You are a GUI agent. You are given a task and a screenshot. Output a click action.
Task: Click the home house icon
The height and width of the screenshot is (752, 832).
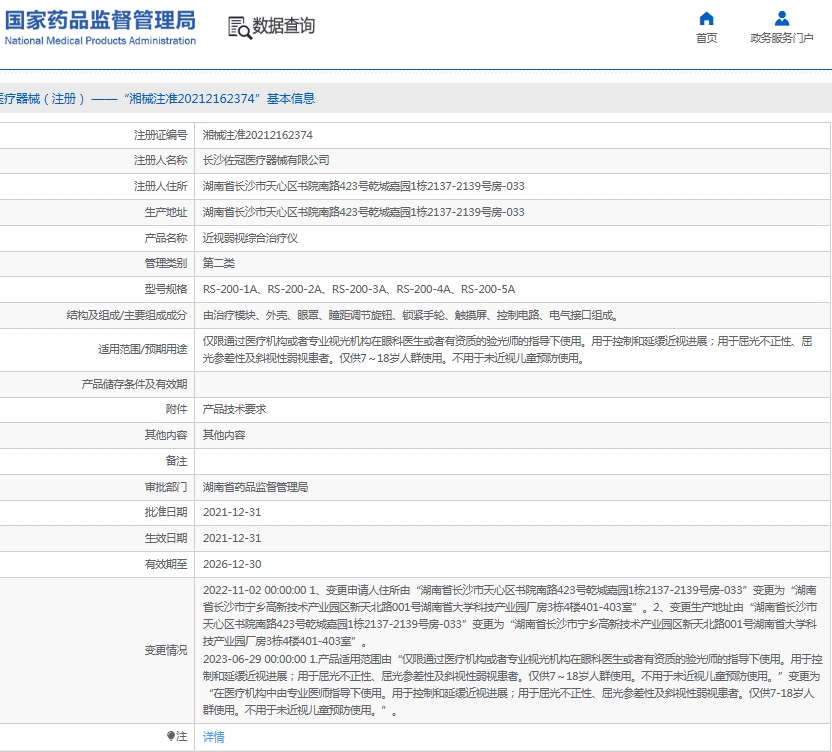(x=706, y=19)
